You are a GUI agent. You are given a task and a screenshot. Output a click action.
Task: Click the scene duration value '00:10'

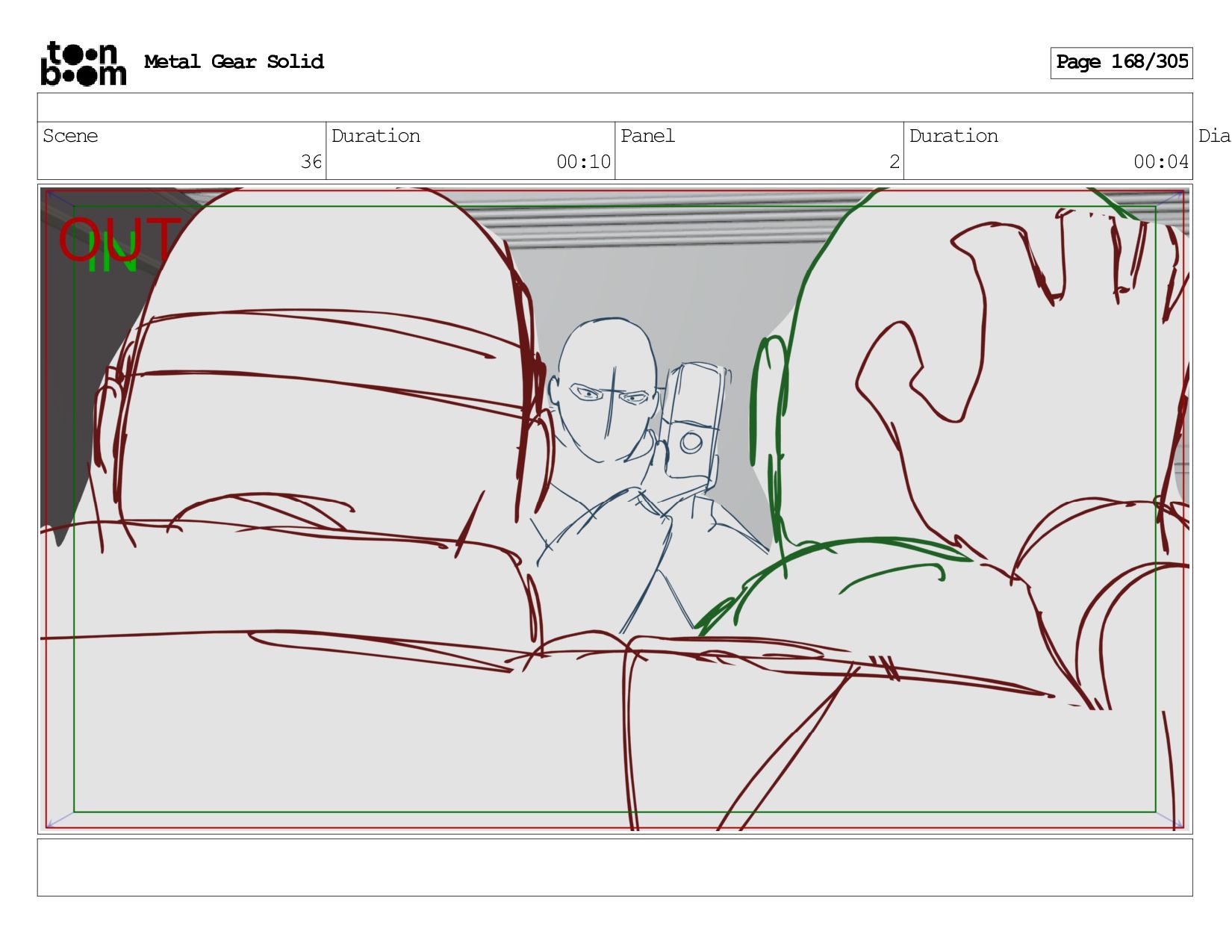[x=584, y=161]
